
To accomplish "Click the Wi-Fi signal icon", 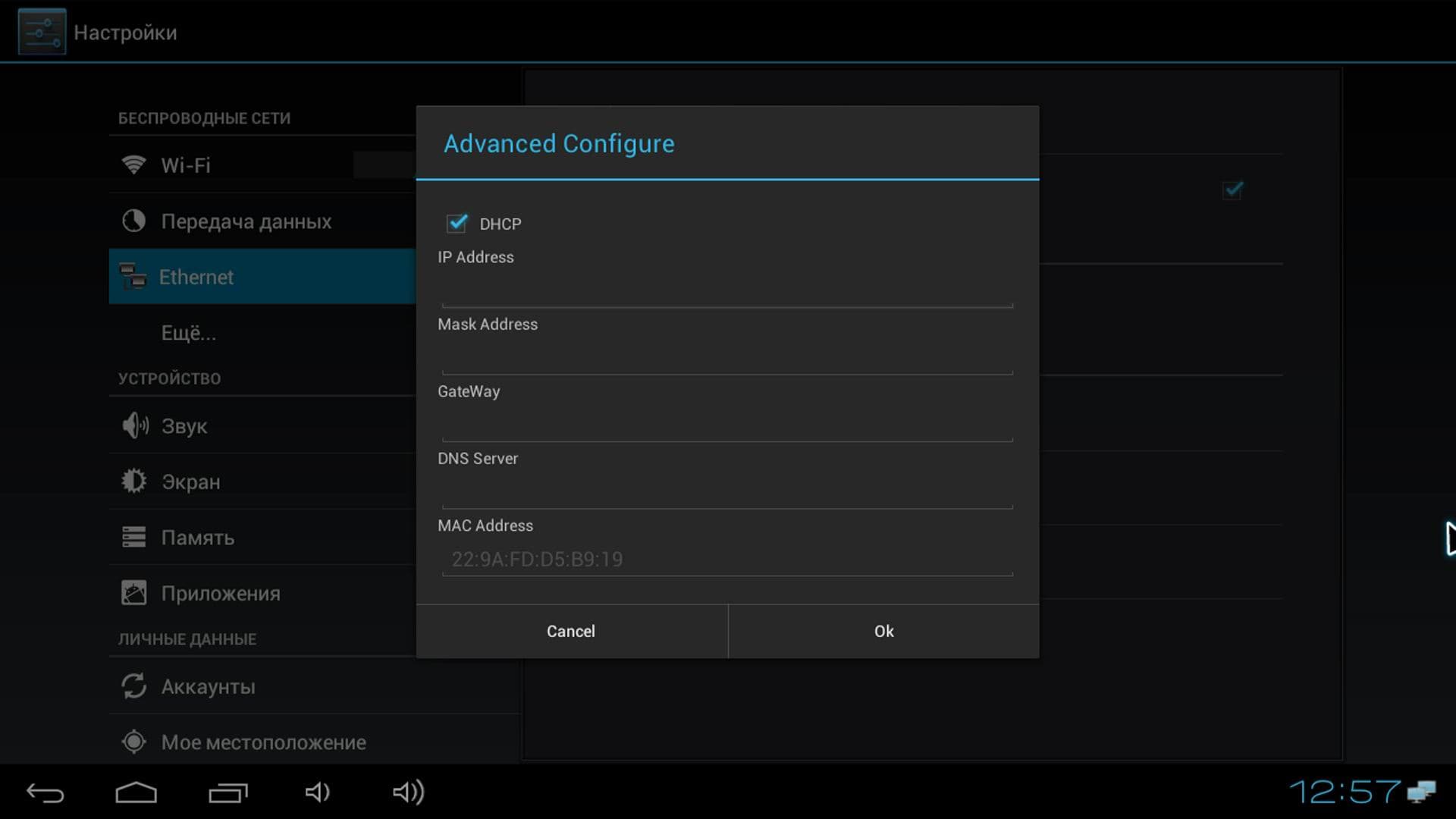I will click(x=133, y=165).
